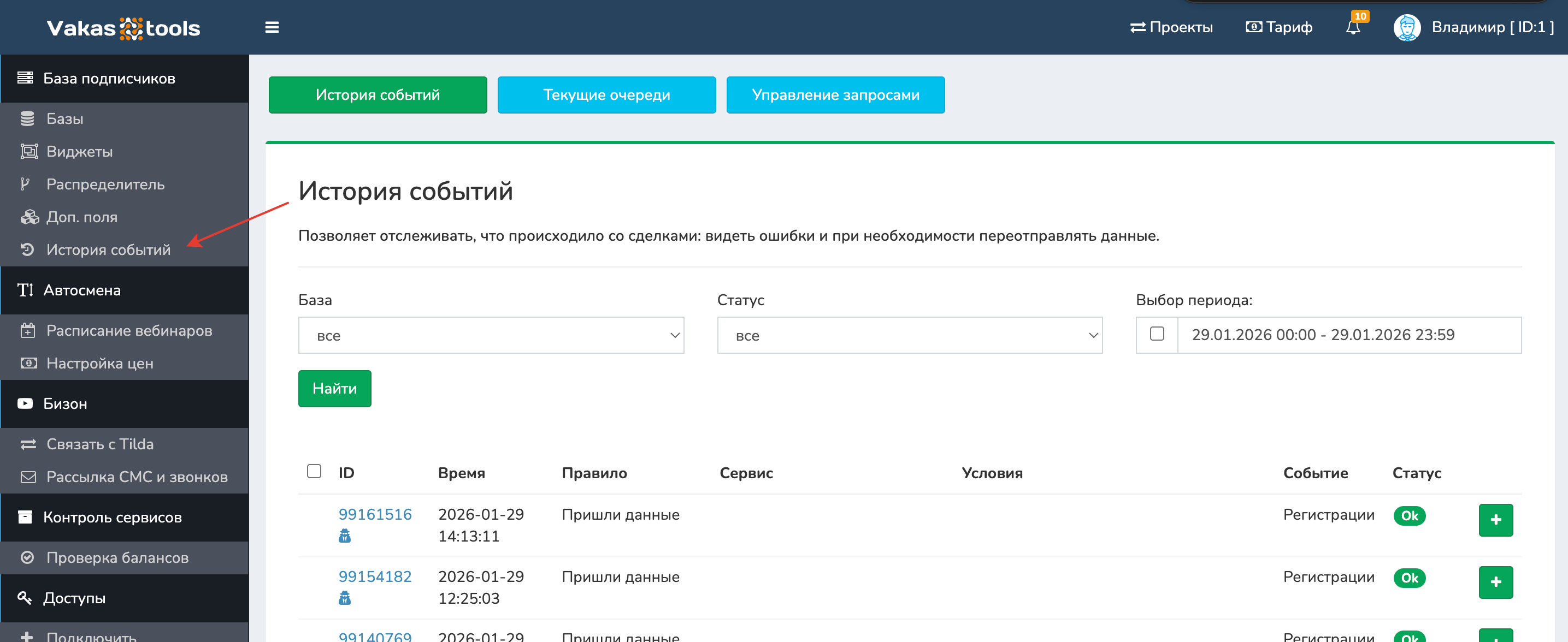Open Проекты in the top bar
This screenshot has width=1568, height=642.
[x=1171, y=27]
